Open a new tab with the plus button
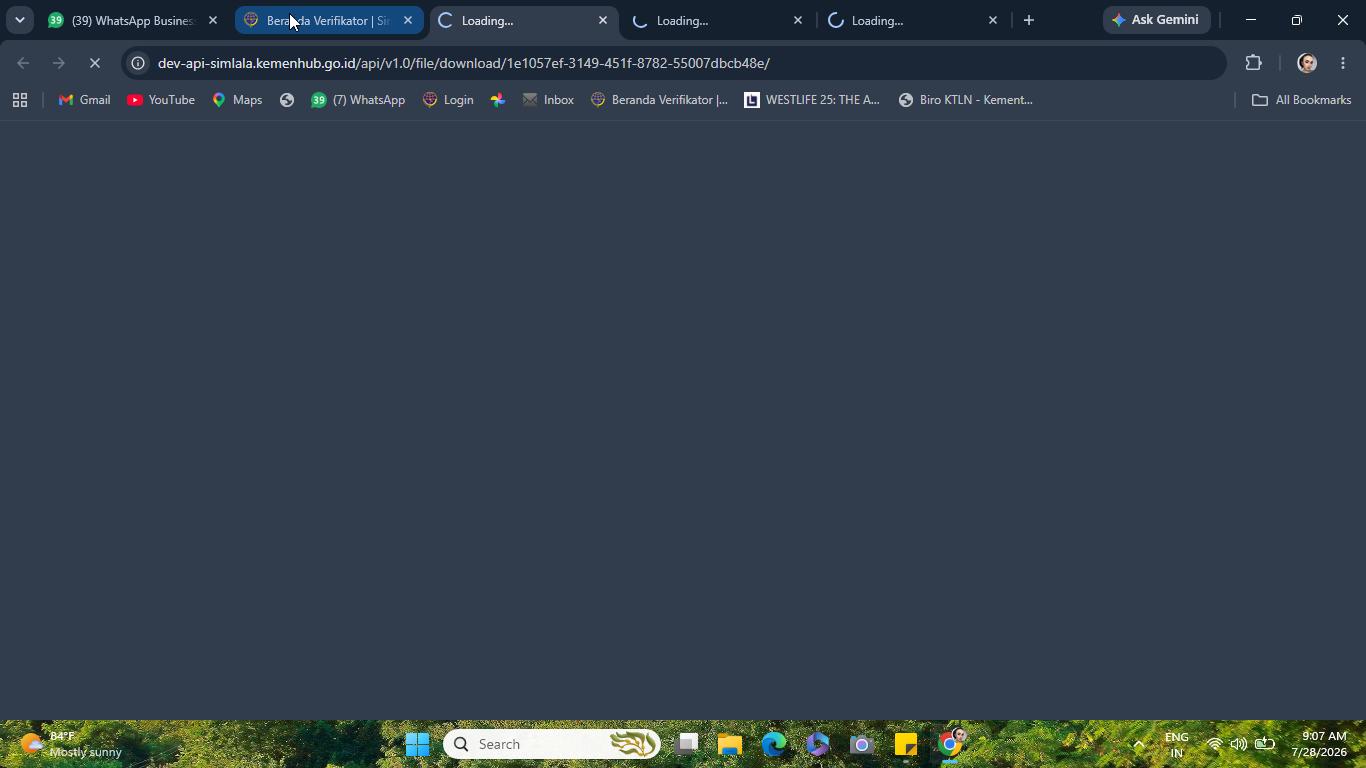Image resolution: width=1366 pixels, height=768 pixels. click(x=1028, y=20)
